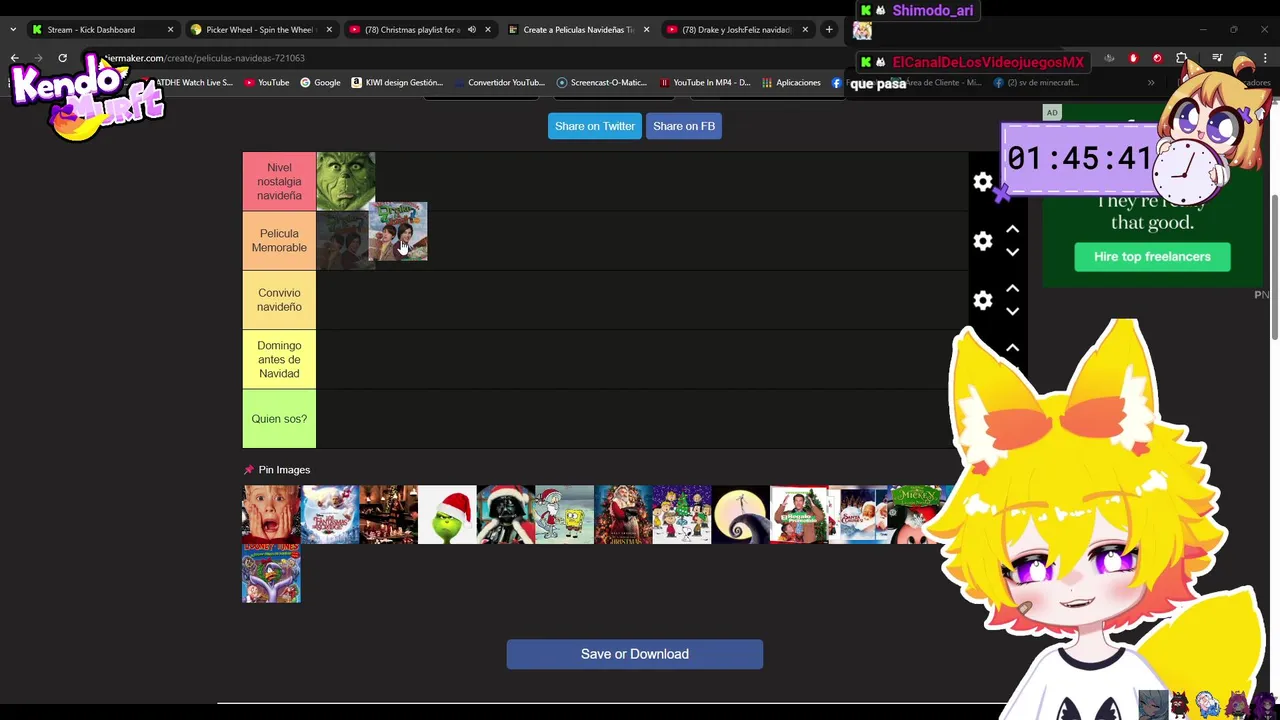Move Convivio navideño row up
The height and width of the screenshot is (720, 1280).
(1012, 288)
